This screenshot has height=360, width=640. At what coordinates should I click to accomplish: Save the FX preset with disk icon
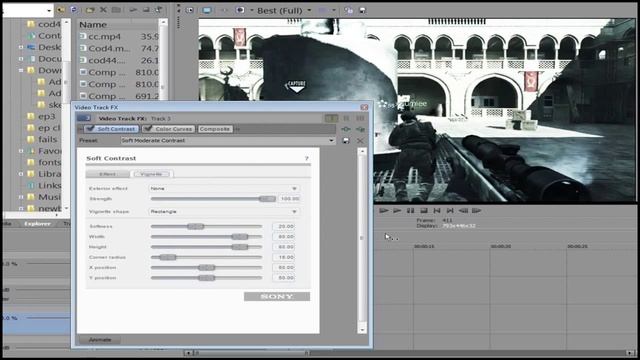[x=346, y=140]
